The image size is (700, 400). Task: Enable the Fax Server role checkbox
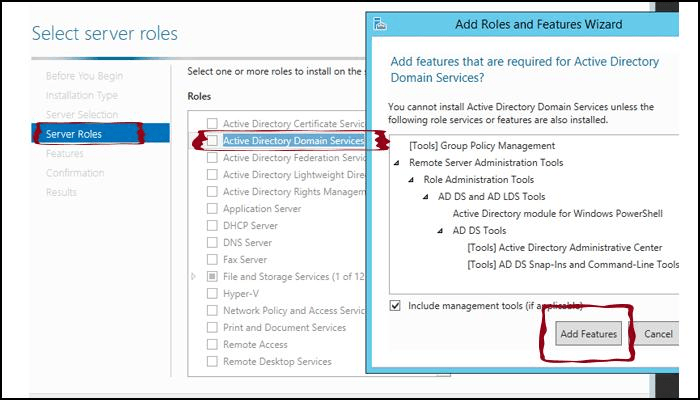pos(212,259)
